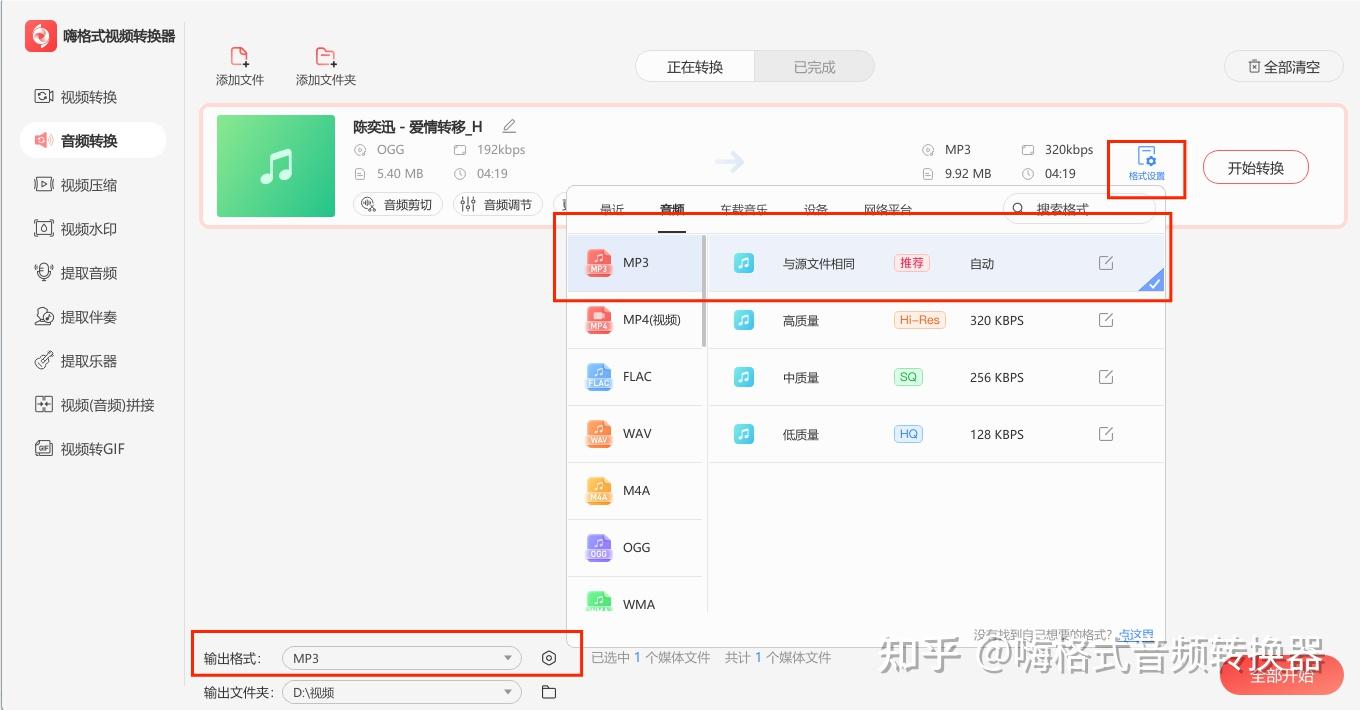
Task: Click the 开始转换 button
Action: [1255, 168]
